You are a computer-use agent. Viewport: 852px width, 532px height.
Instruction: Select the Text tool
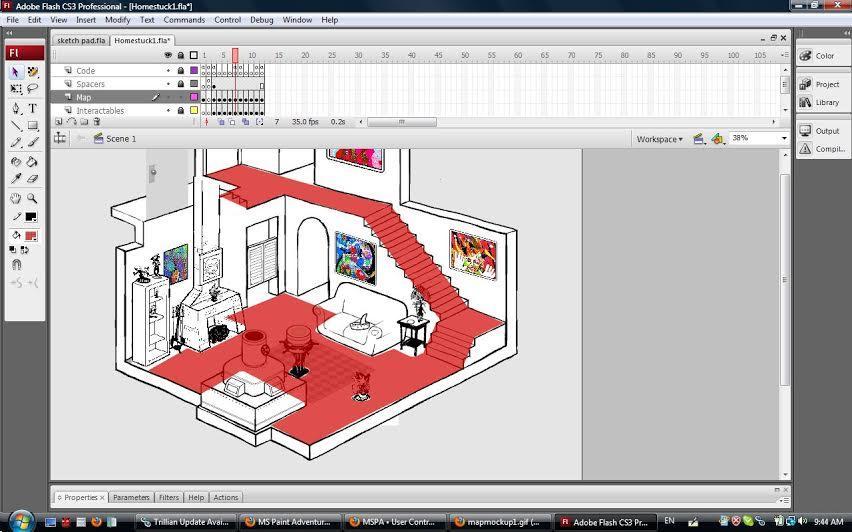[33, 108]
